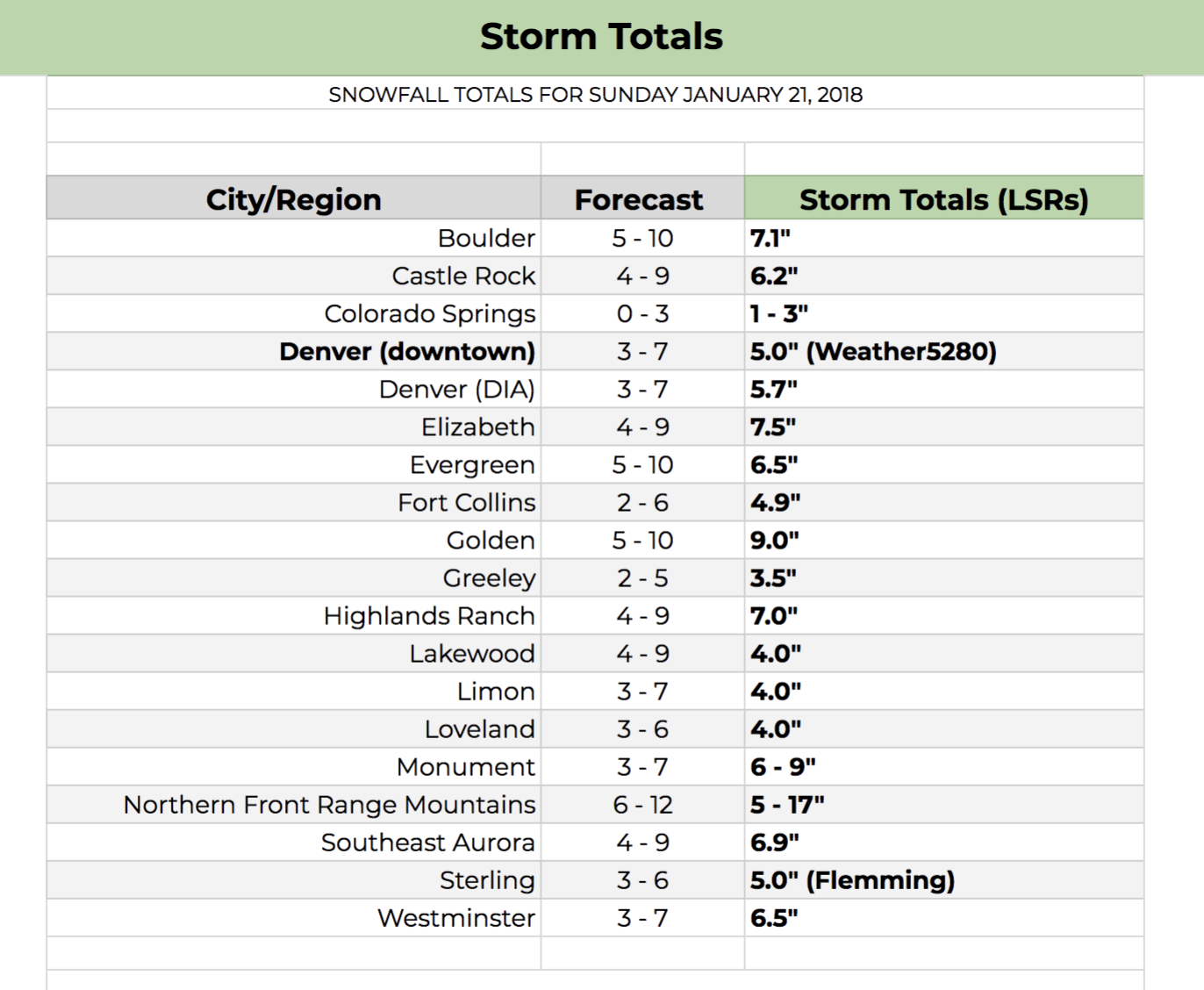Select the Forecast column header
This screenshot has height=990, width=1204.
point(642,198)
